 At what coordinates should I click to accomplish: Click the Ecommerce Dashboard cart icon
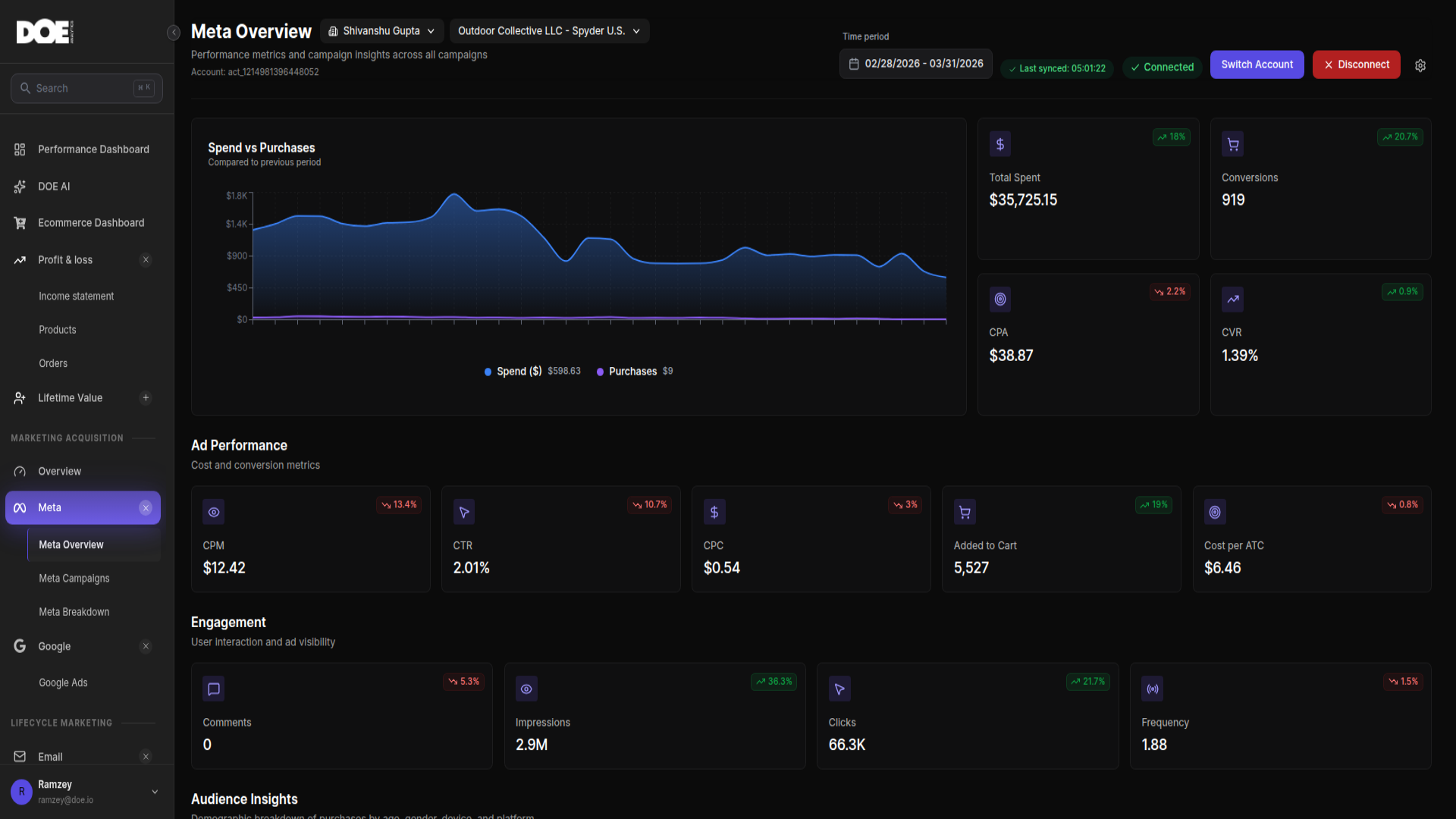tap(20, 223)
